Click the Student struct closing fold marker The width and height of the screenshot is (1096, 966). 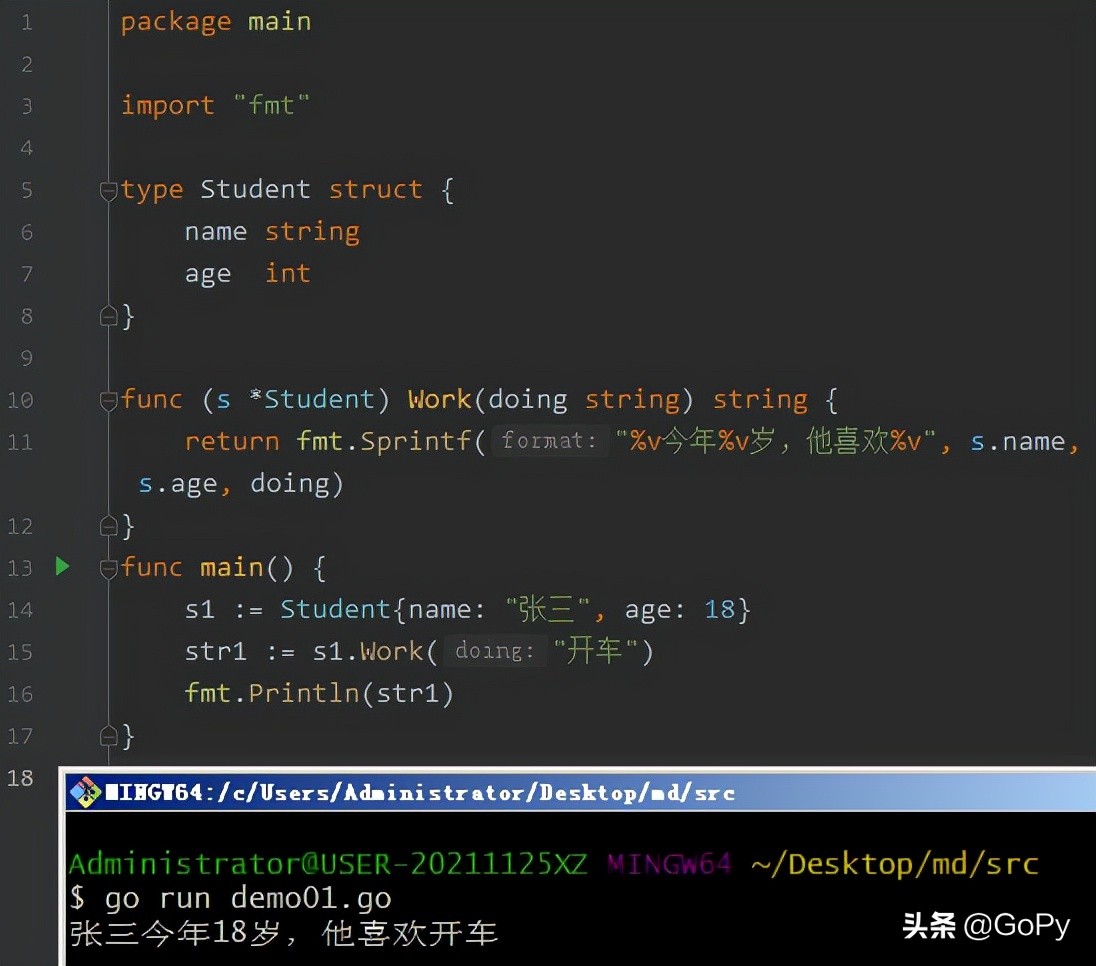pyautogui.click(x=109, y=316)
